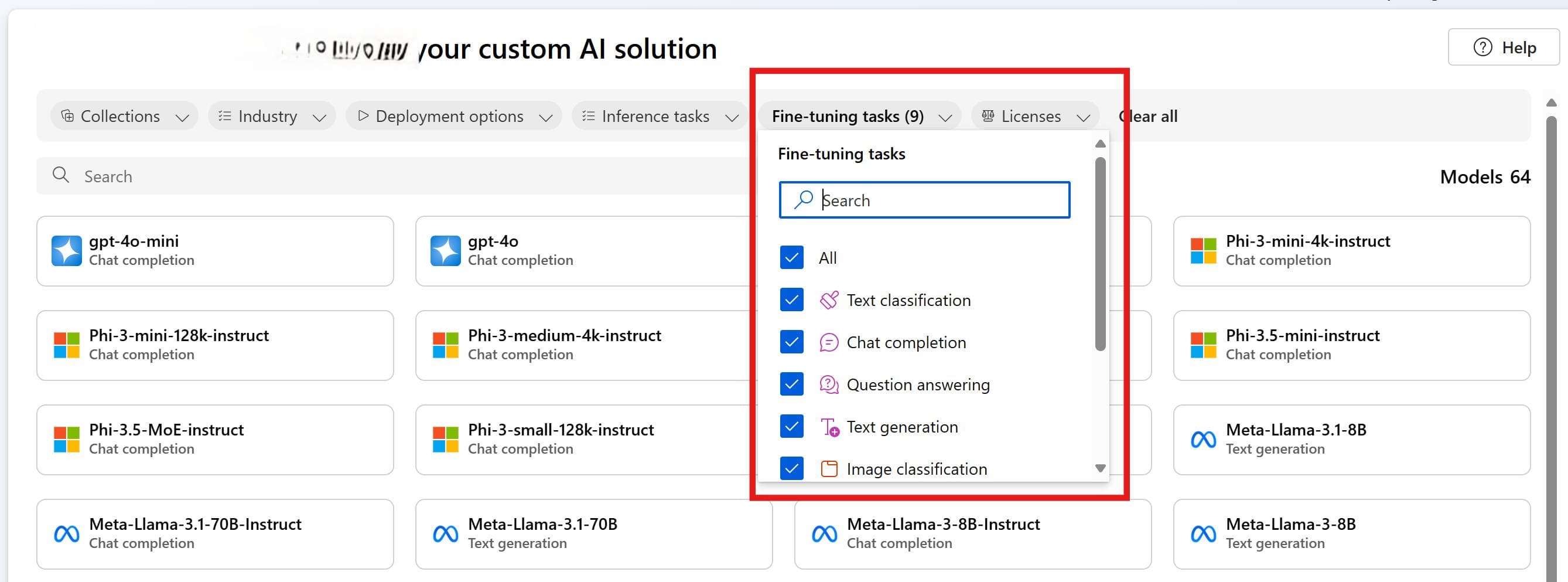1568x582 pixels.
Task: Click the gpt-4o-mini model icon
Action: (66, 251)
